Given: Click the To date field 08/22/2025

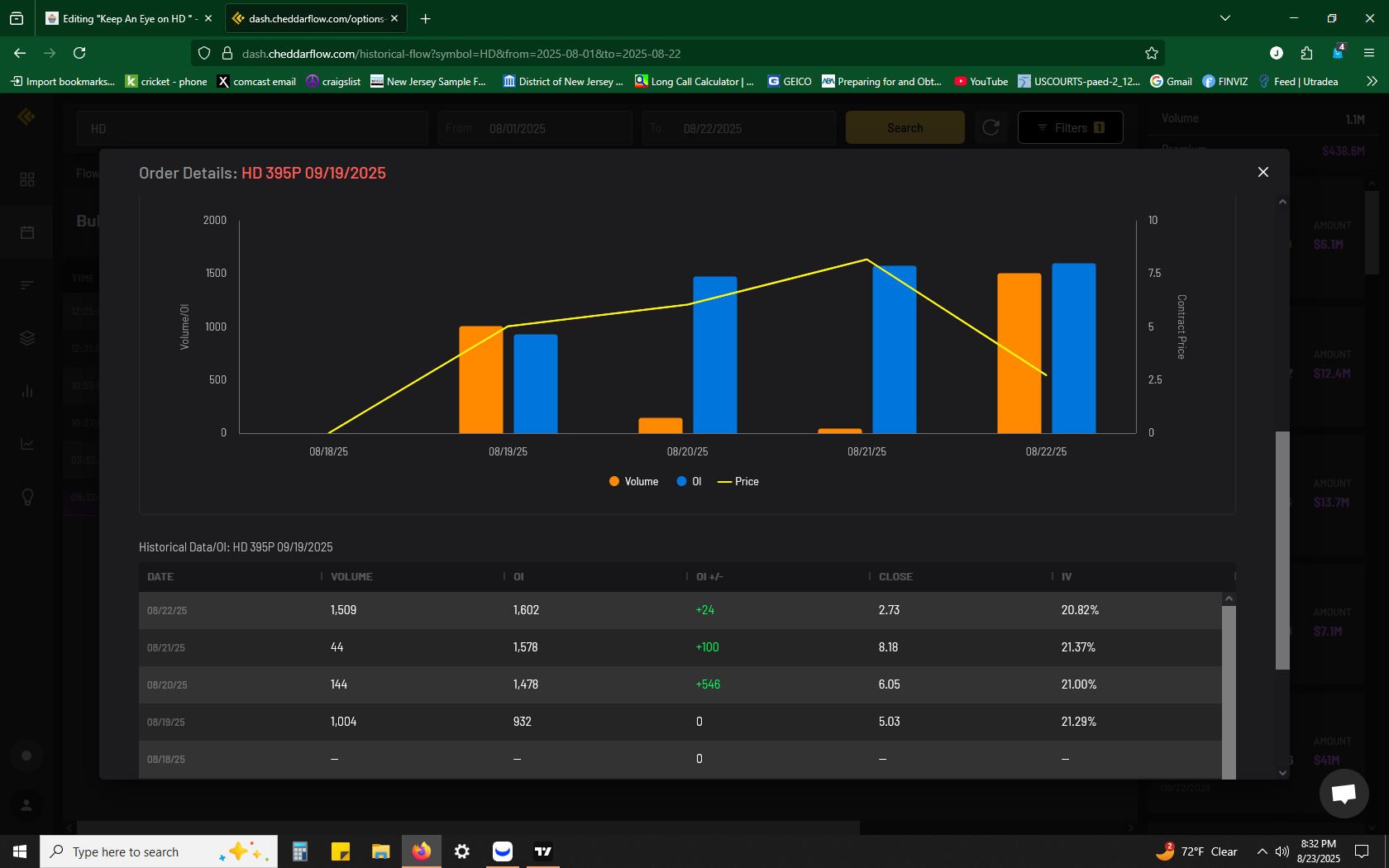Looking at the screenshot, I should click(739, 128).
